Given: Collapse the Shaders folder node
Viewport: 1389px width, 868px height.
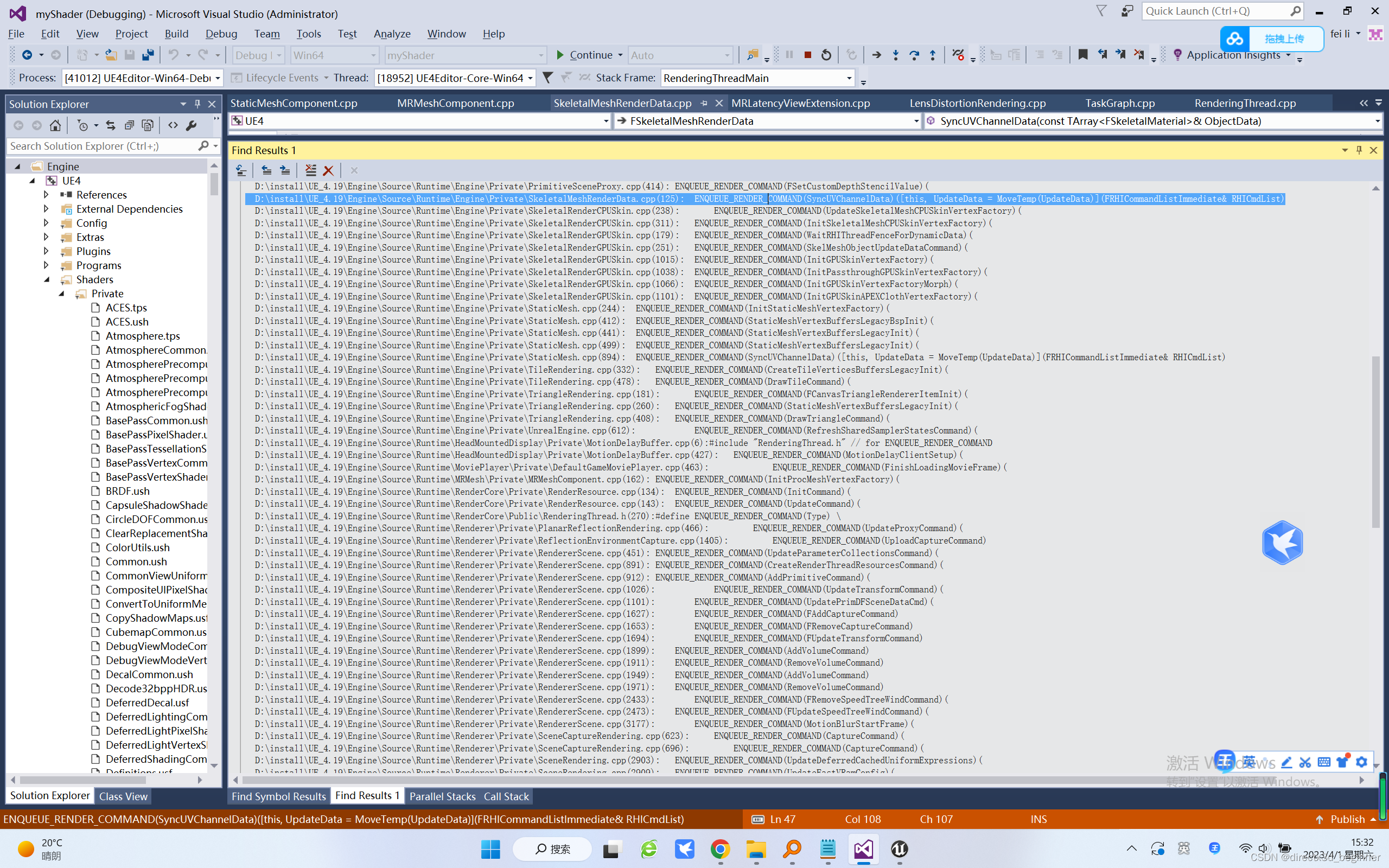Looking at the screenshot, I should coord(47,279).
